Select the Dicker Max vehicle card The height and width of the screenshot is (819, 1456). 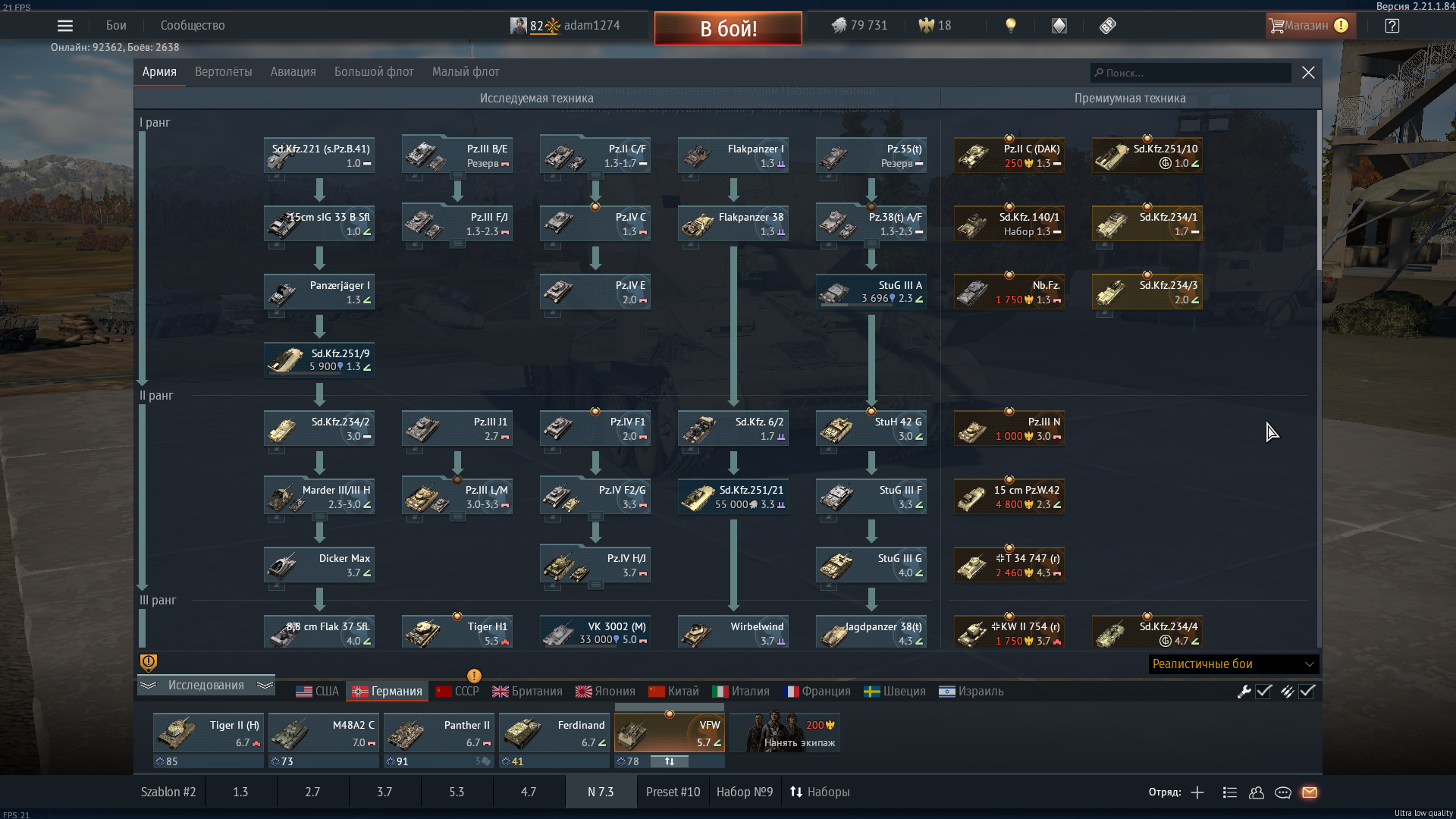318,564
